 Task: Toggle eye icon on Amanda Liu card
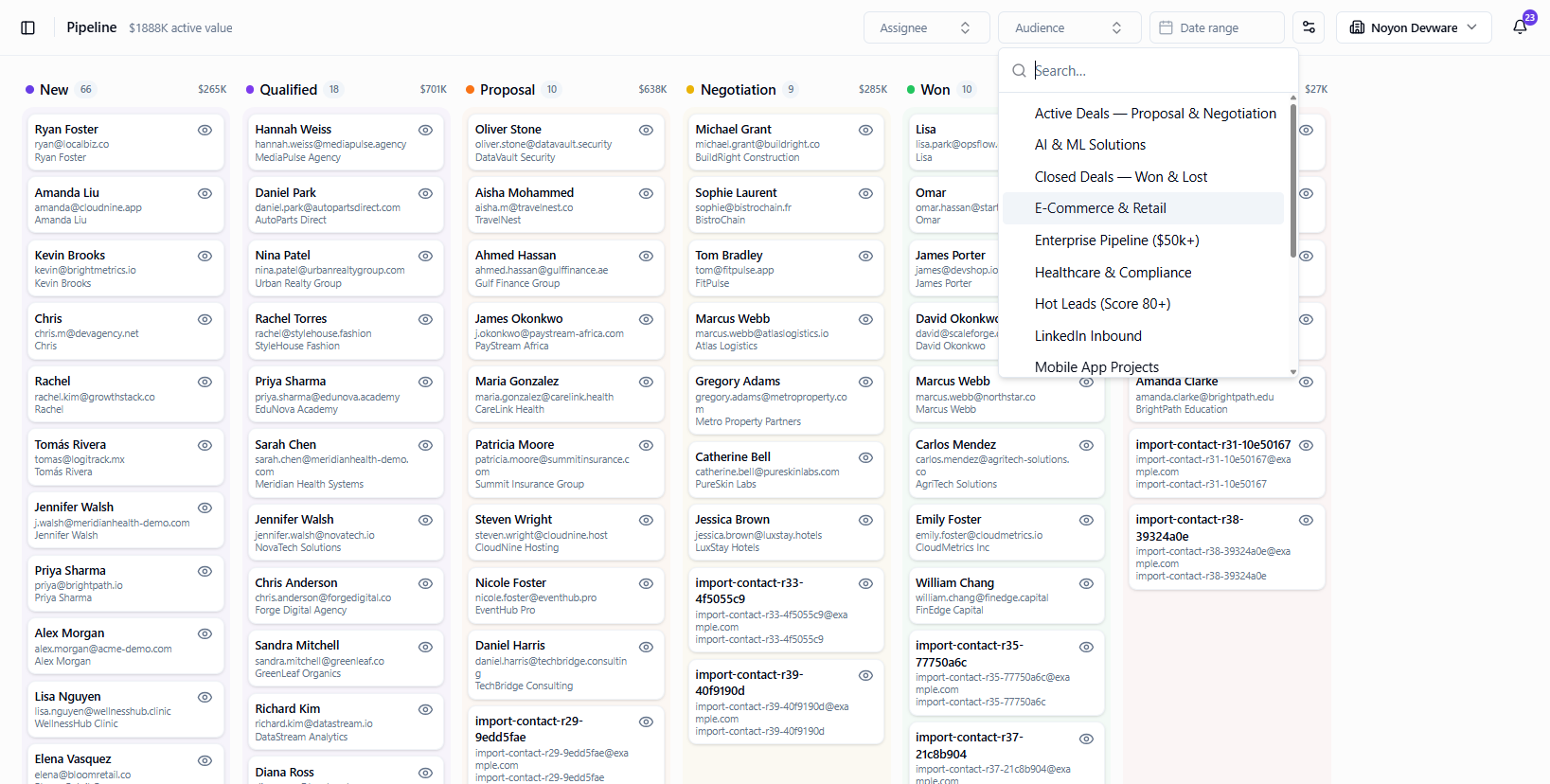coord(205,193)
